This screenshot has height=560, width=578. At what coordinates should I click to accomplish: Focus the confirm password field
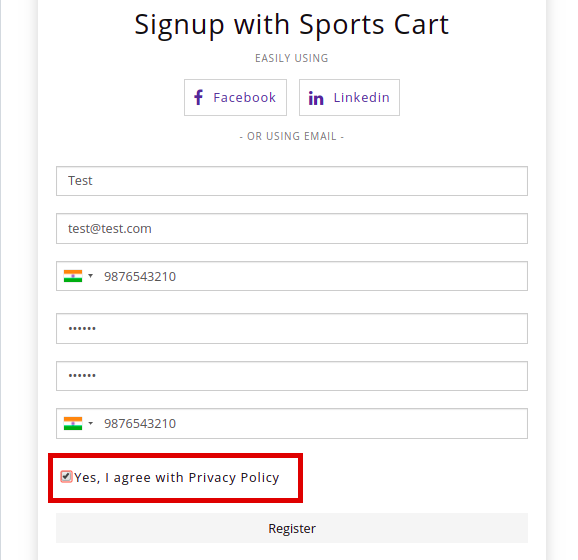(292, 376)
